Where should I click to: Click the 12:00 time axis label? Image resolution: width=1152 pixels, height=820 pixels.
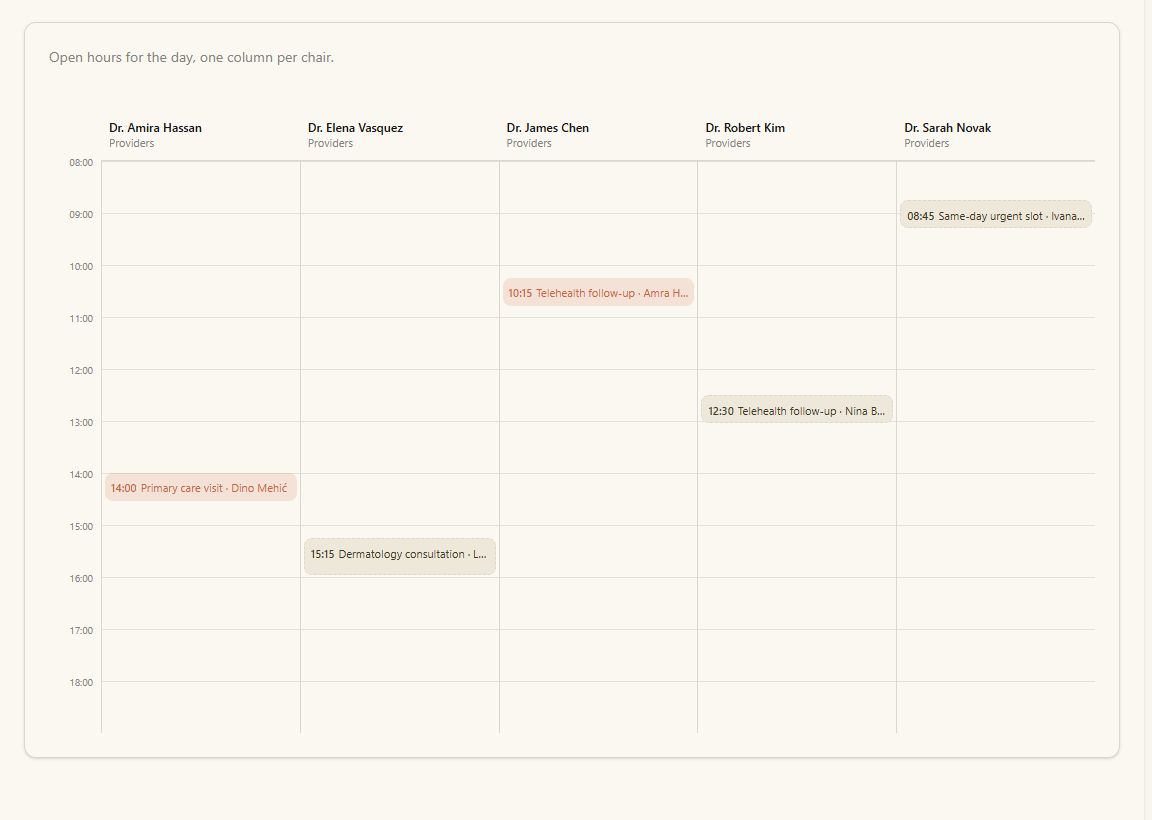[x=82, y=370]
